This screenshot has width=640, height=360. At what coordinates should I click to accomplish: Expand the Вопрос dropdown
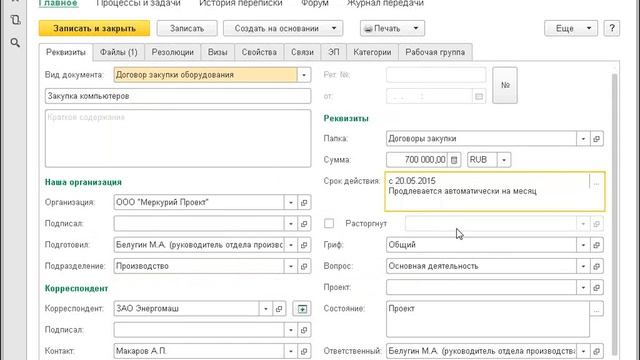[x=583, y=266]
